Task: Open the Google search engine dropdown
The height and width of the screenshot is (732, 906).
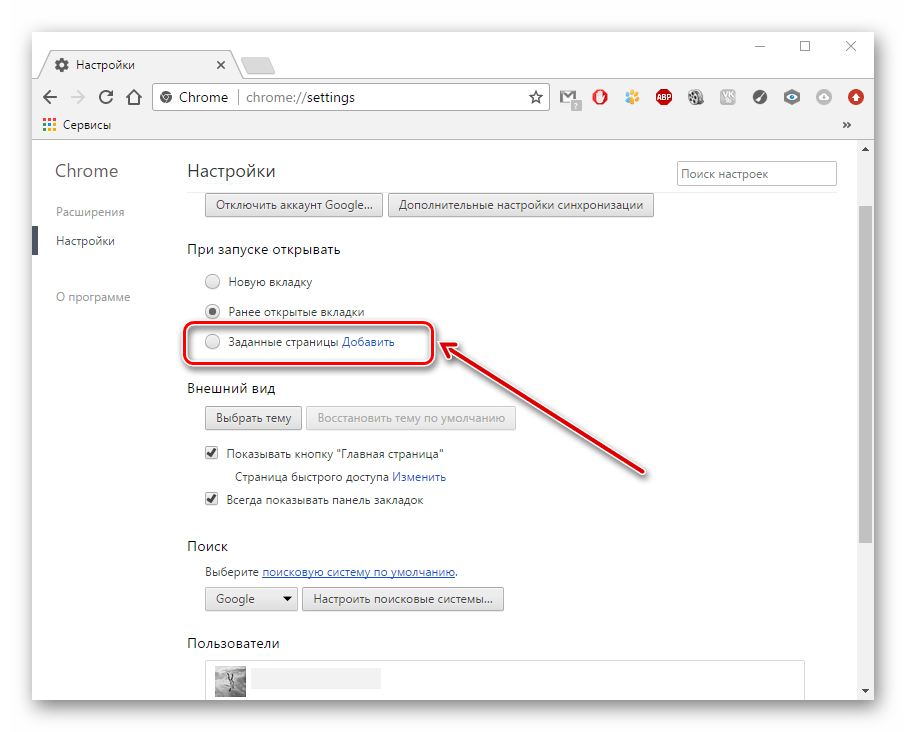Action: [251, 599]
